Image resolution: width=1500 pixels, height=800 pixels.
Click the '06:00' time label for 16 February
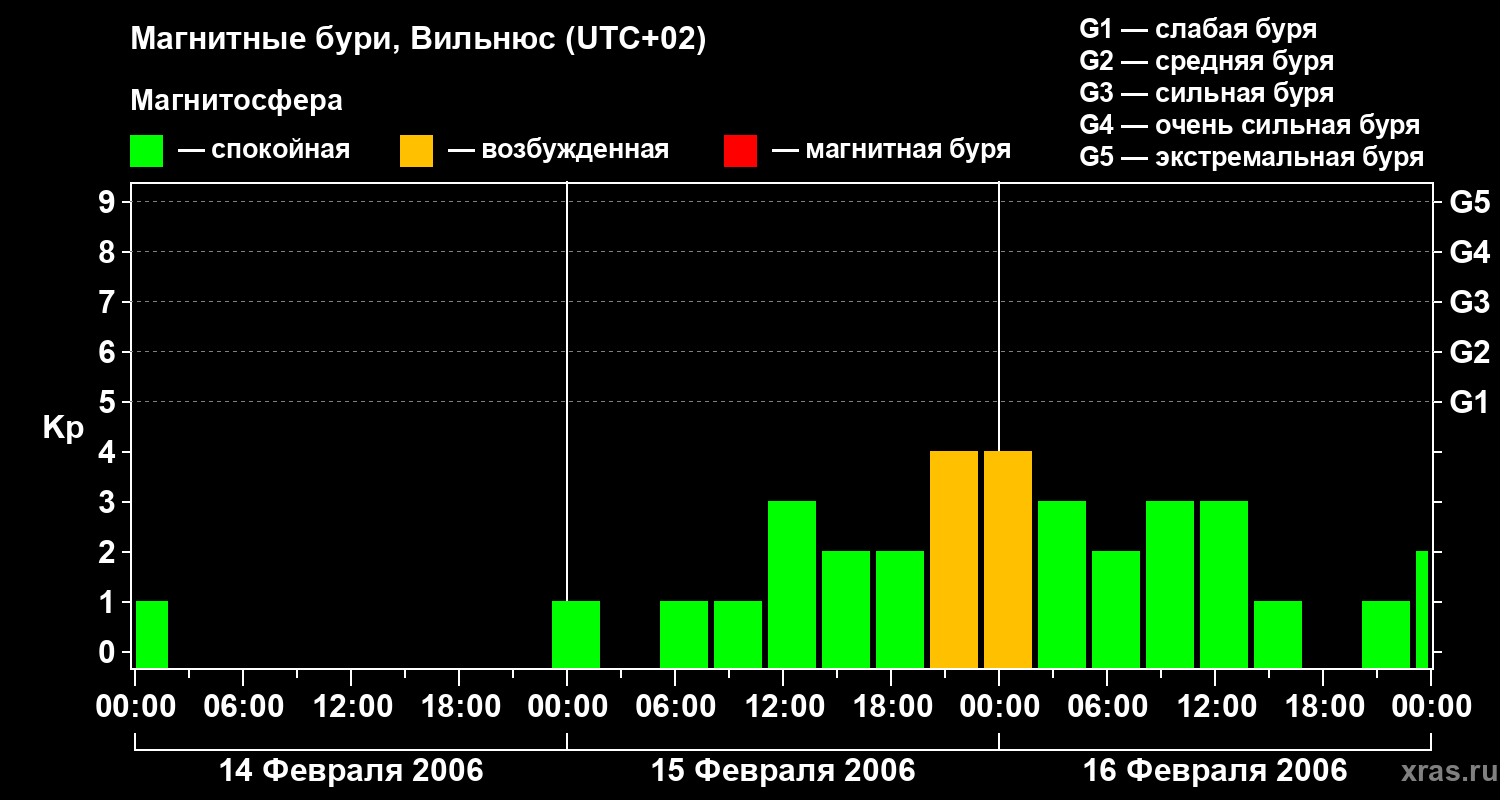[1107, 707]
